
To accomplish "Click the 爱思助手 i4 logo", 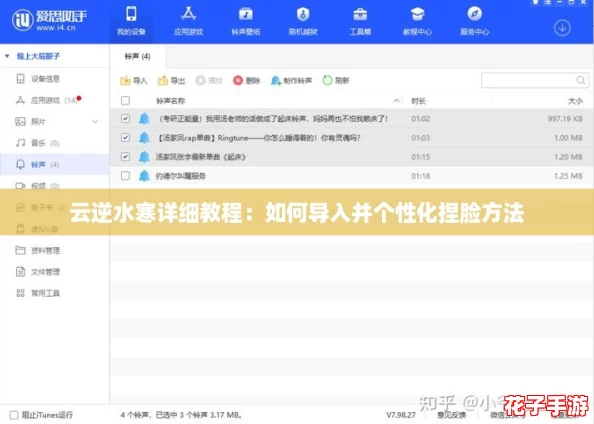I will click(49, 20).
